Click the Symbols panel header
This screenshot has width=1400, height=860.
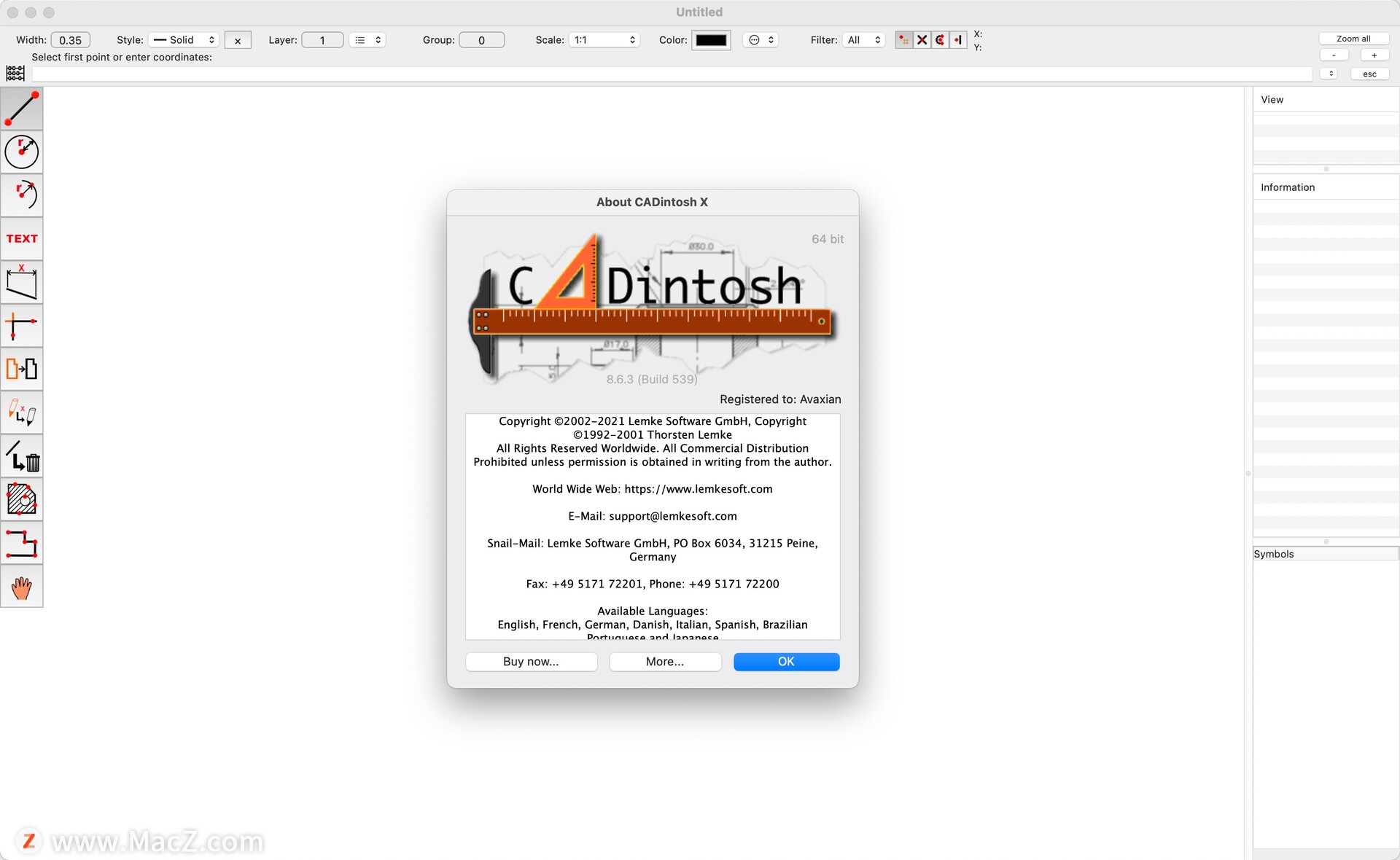1326,554
